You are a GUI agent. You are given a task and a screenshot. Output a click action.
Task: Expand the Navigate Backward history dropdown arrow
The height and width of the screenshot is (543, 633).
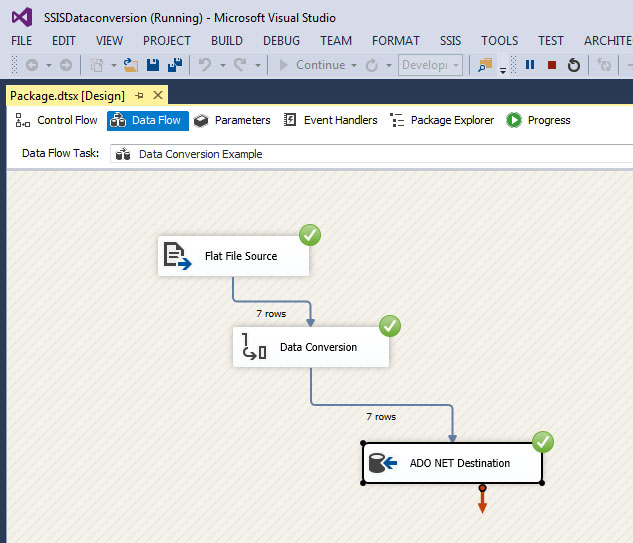click(x=48, y=65)
